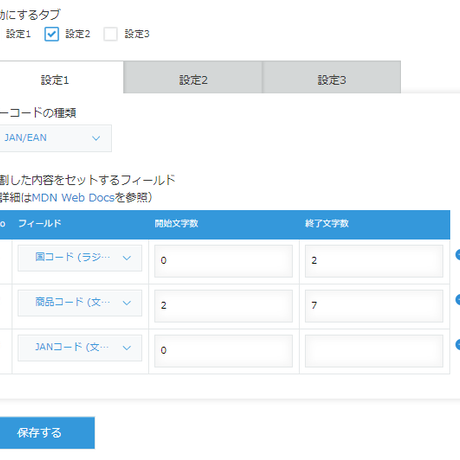This screenshot has height=460, width=460.
Task: Click start position input in 国コード row
Action: (223, 261)
